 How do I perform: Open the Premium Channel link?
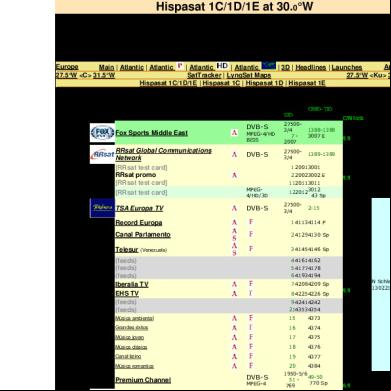143,380
